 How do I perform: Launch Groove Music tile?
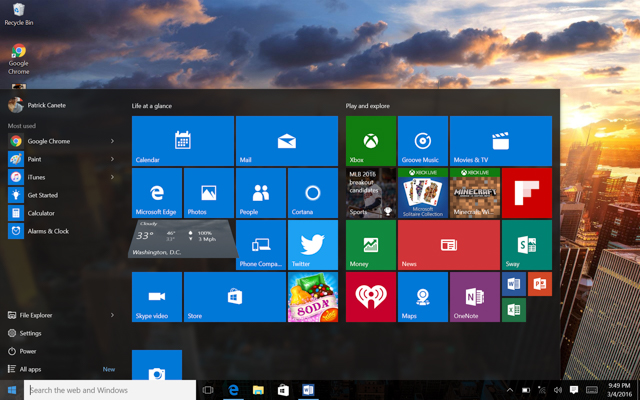click(x=423, y=141)
